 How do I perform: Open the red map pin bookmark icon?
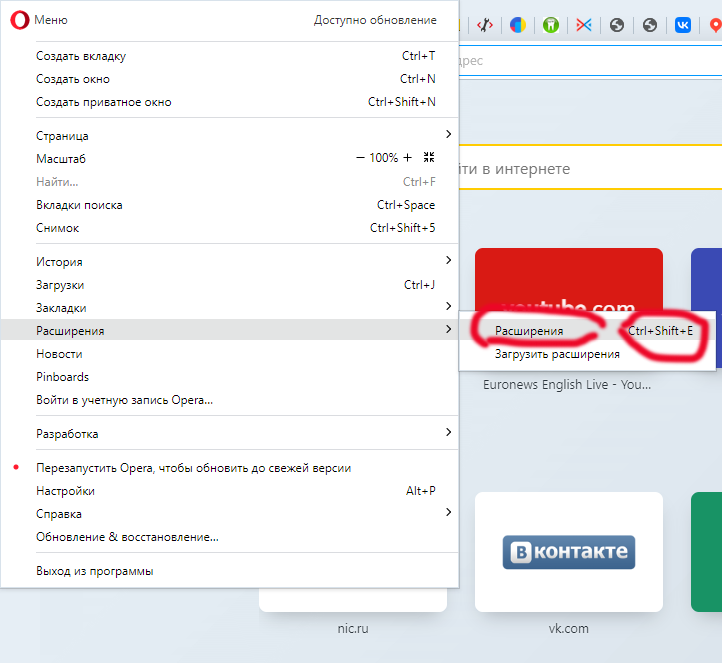pyautogui.click(x=715, y=25)
